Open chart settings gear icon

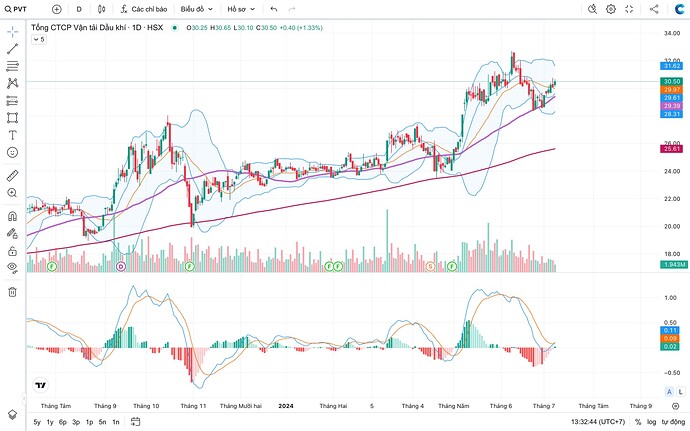[x=611, y=8]
